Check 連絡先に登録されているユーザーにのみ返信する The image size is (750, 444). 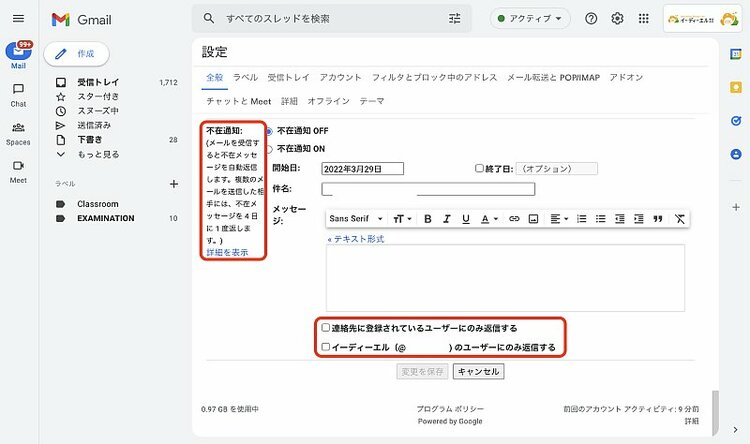tap(326, 328)
